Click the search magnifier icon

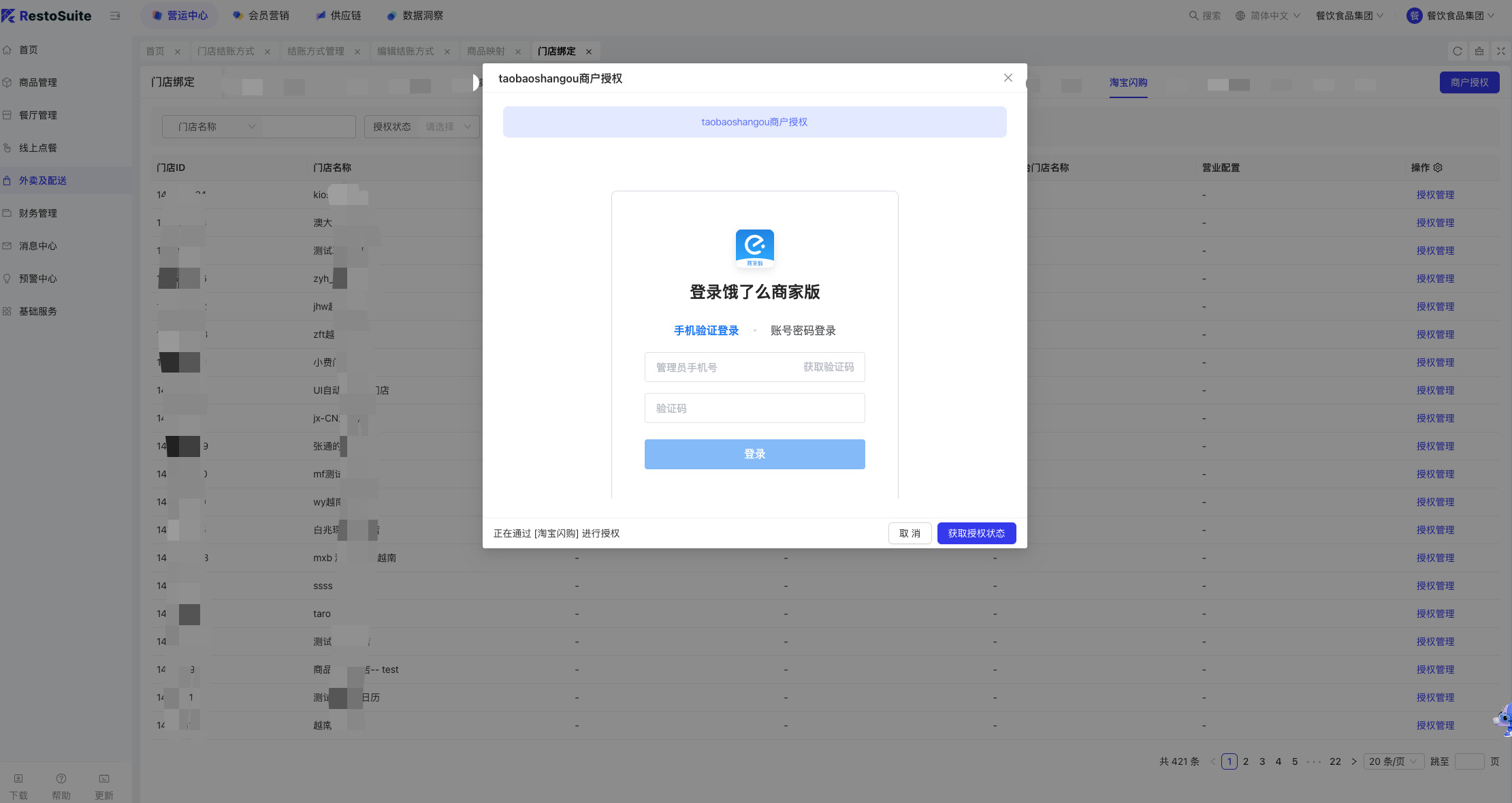point(1193,16)
